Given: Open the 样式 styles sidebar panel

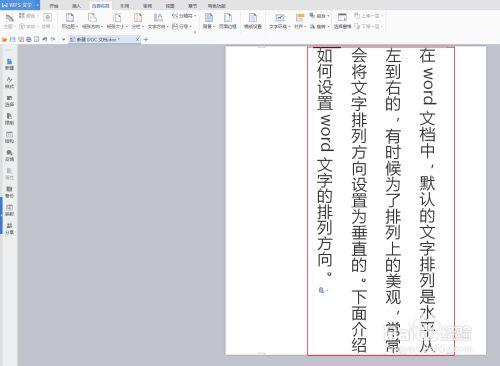Looking at the screenshot, I should [9, 82].
